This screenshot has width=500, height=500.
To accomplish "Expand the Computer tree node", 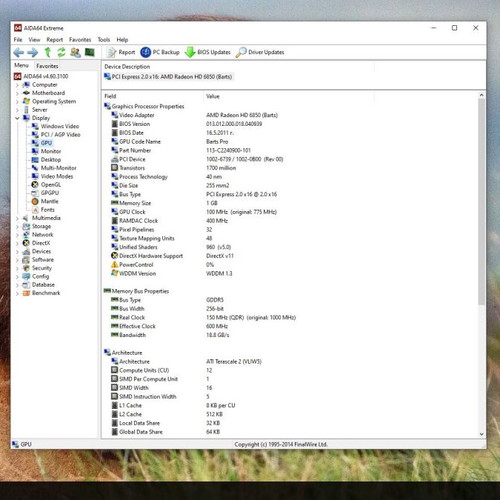I will click(x=17, y=85).
